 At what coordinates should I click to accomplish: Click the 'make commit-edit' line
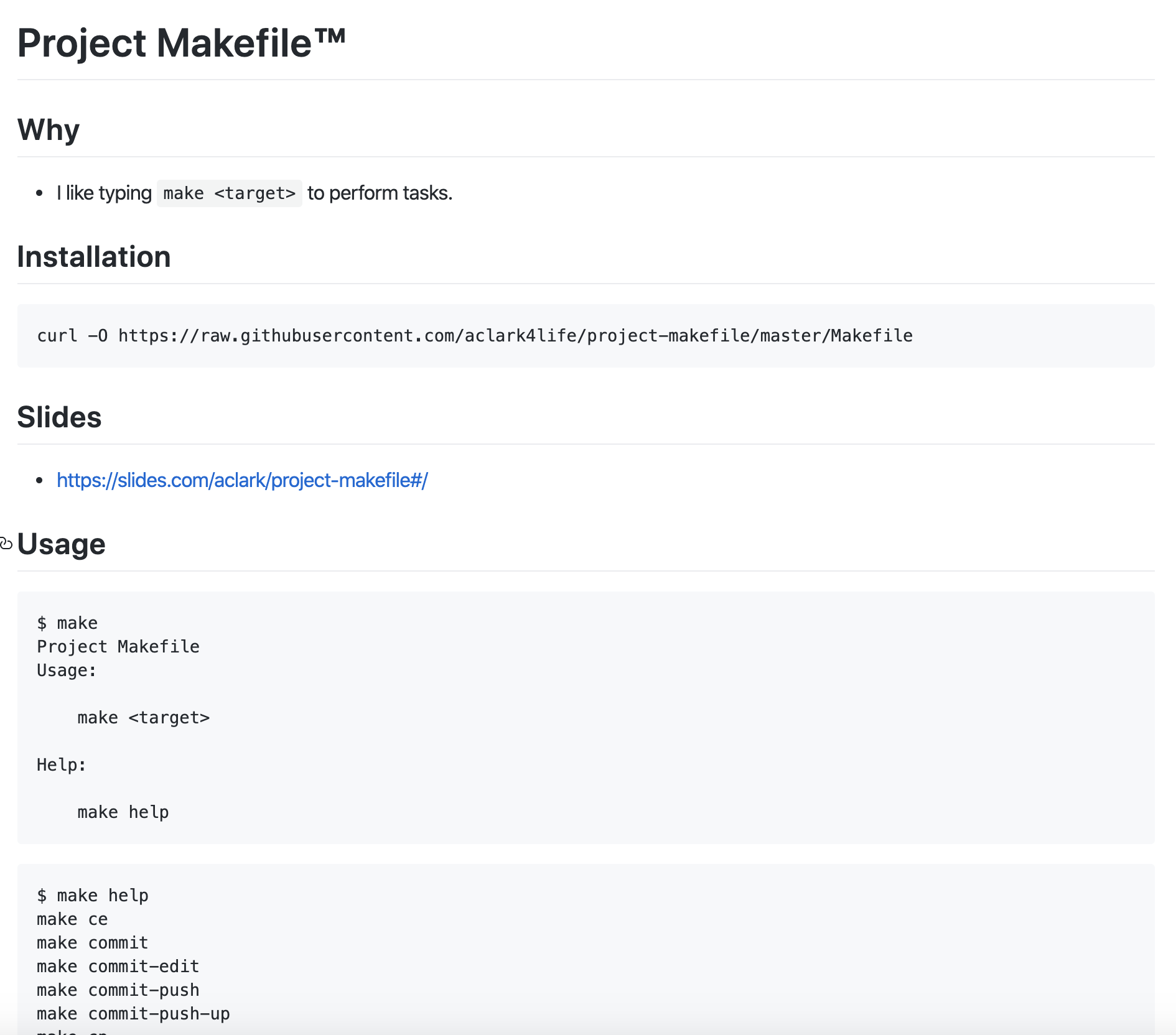pos(118,967)
